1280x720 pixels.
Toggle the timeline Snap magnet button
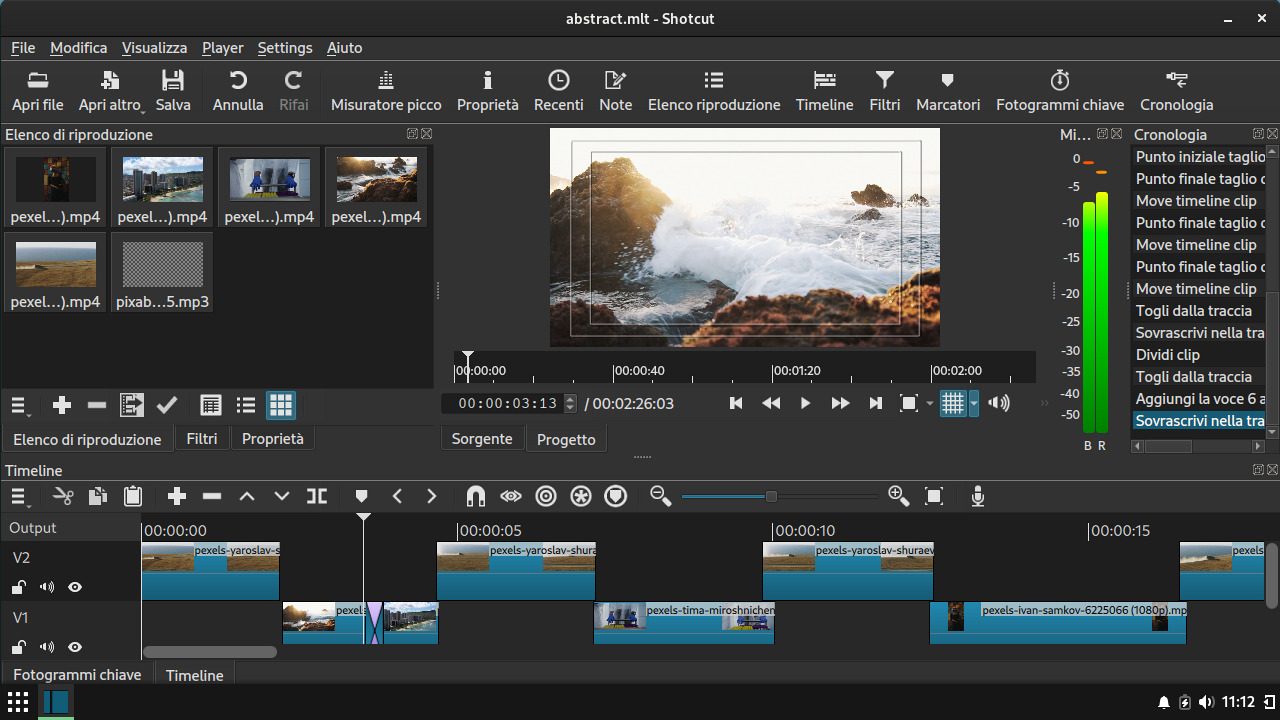pos(476,496)
